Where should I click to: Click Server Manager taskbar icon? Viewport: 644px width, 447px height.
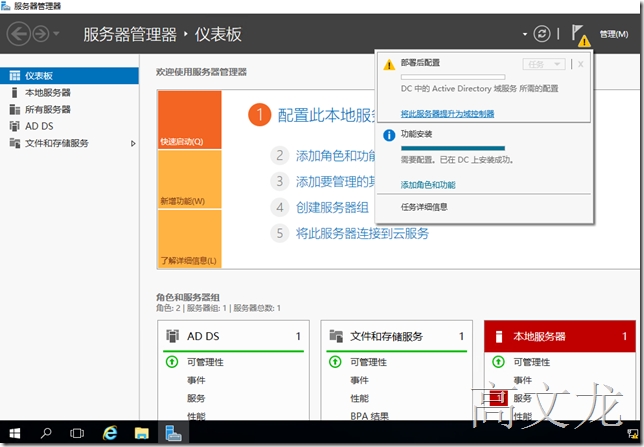click(x=173, y=433)
